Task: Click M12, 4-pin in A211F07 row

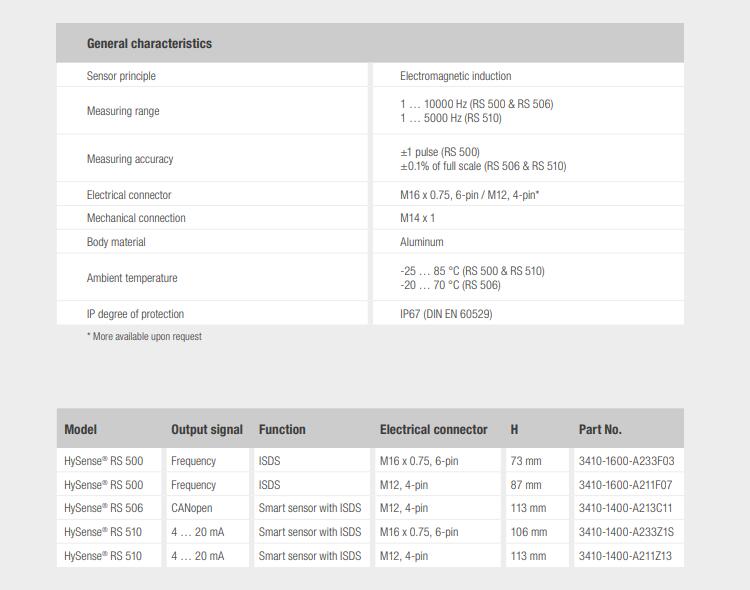Action: (404, 485)
